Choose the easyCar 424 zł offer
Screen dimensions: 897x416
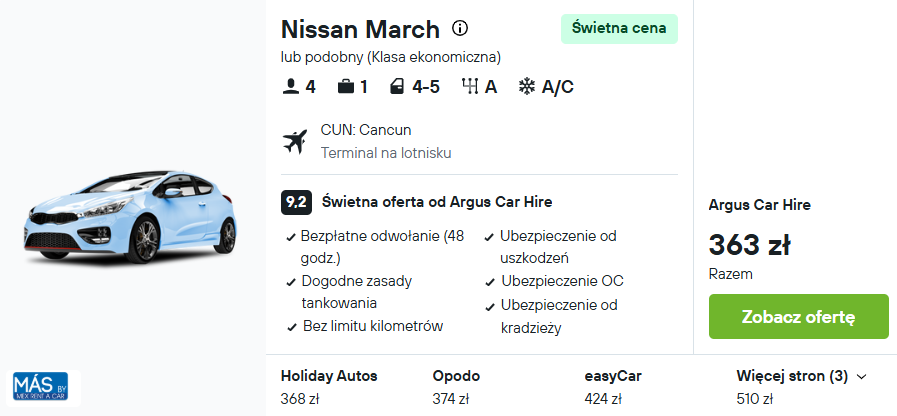(613, 387)
